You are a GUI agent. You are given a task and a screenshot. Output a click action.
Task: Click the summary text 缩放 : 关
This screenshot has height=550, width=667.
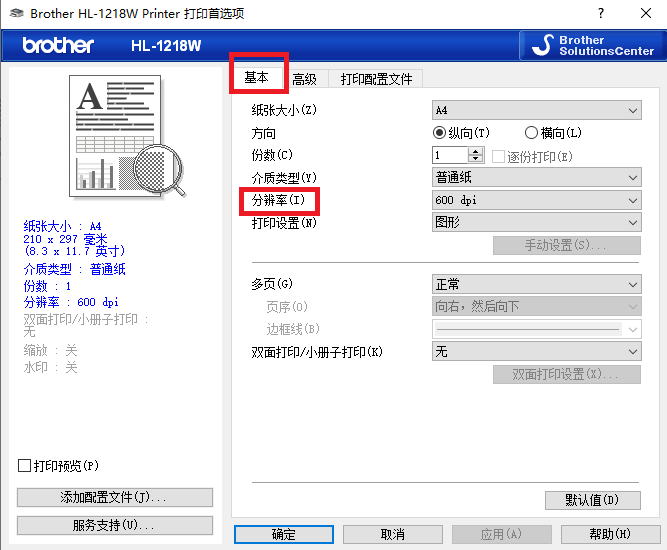tap(50, 351)
